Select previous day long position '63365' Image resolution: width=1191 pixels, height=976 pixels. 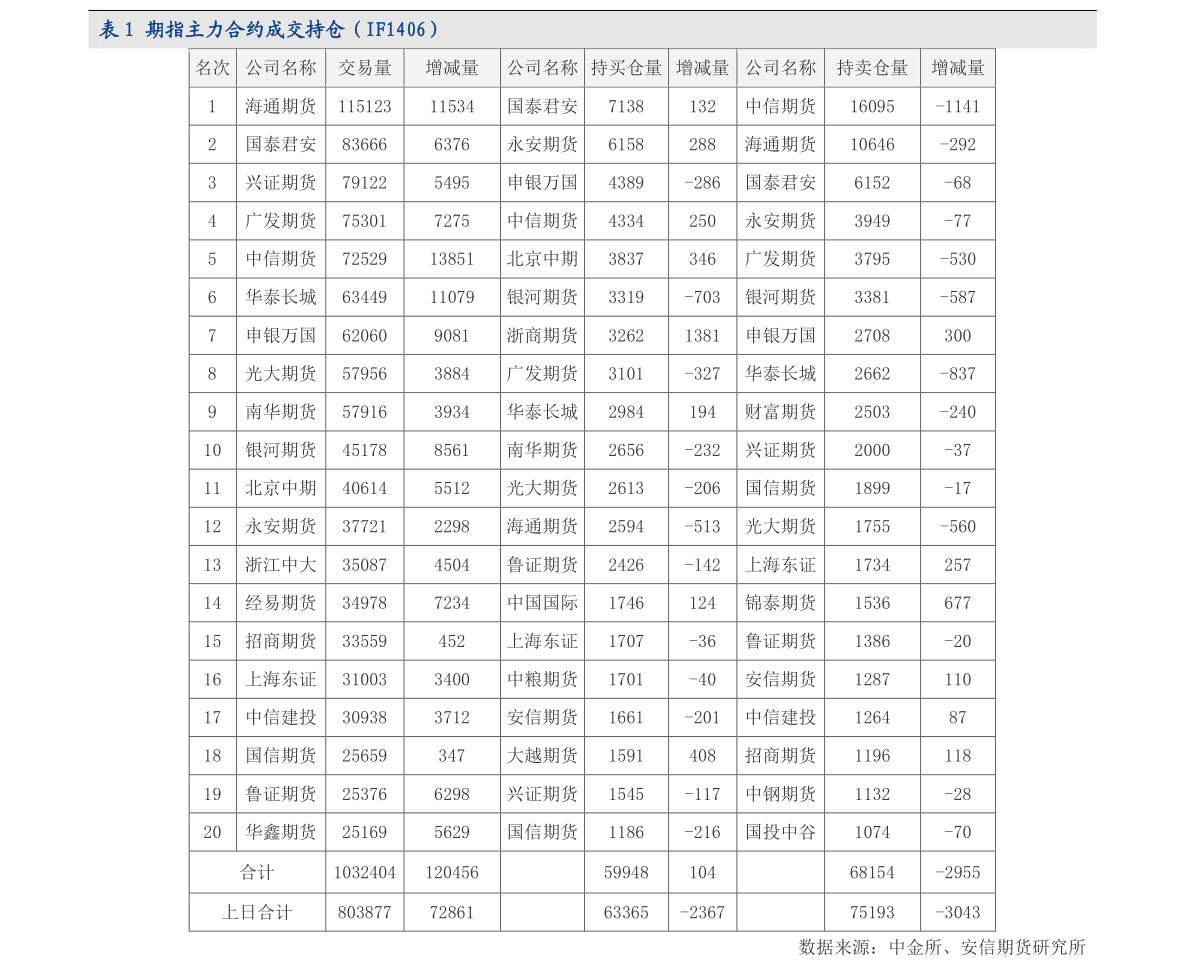[626, 912]
